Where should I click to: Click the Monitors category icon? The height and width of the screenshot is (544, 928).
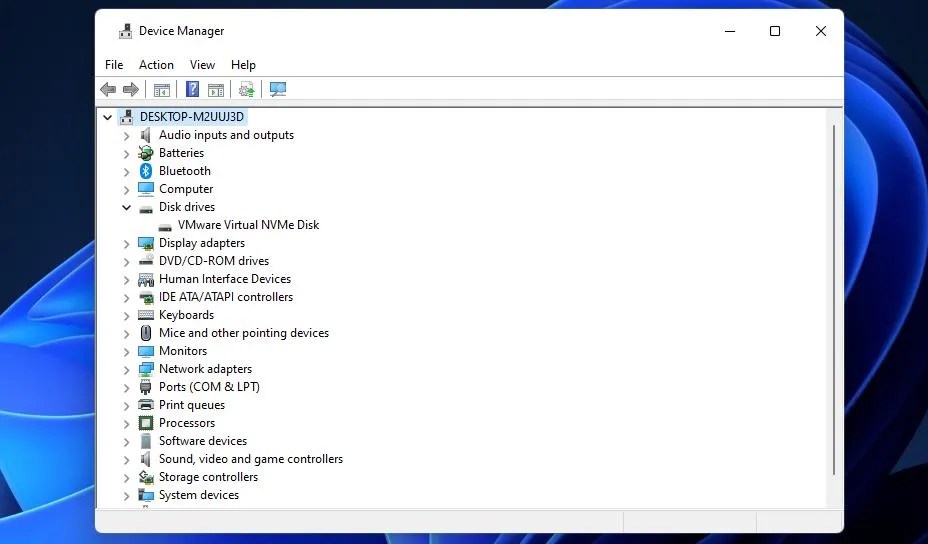click(146, 351)
